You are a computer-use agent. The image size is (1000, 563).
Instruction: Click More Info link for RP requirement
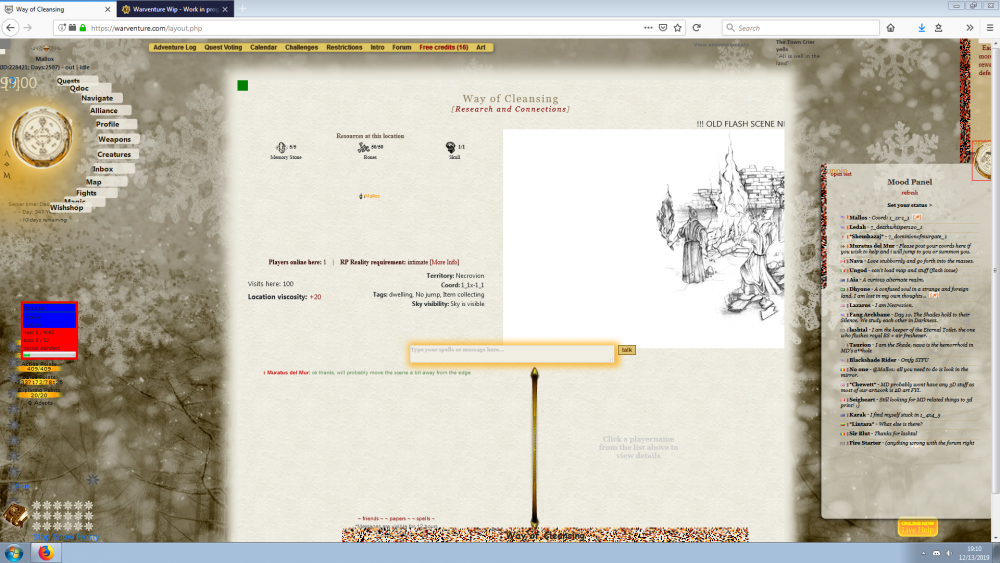click(x=445, y=262)
